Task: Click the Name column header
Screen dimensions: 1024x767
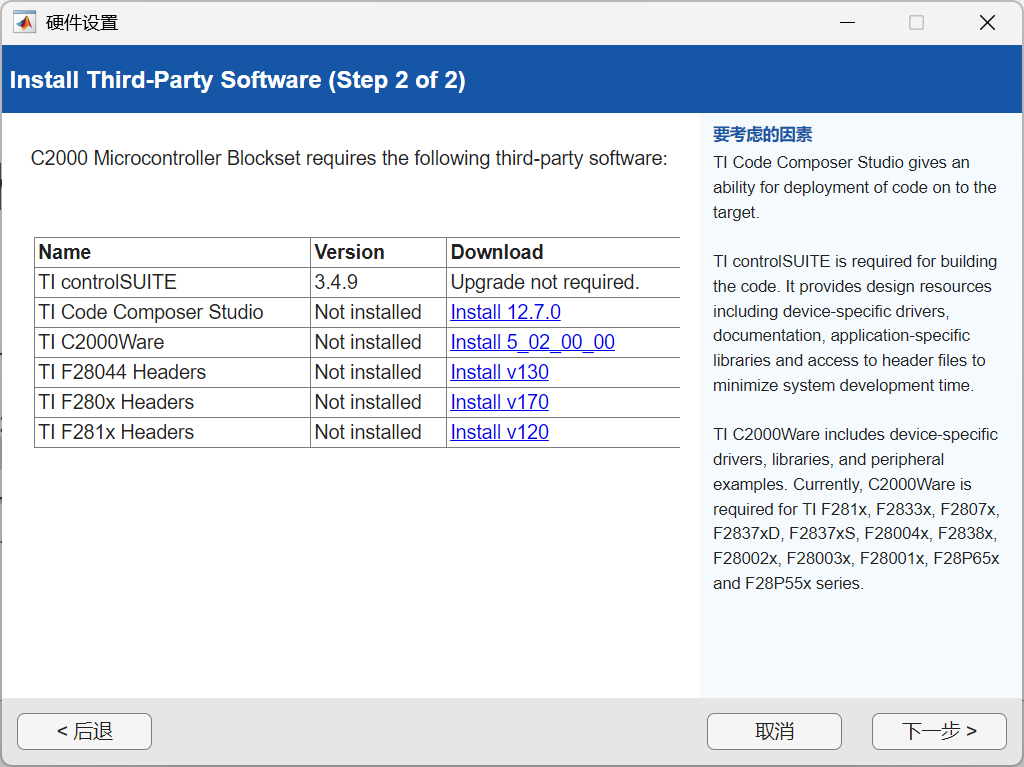Action: pyautogui.click(x=172, y=252)
